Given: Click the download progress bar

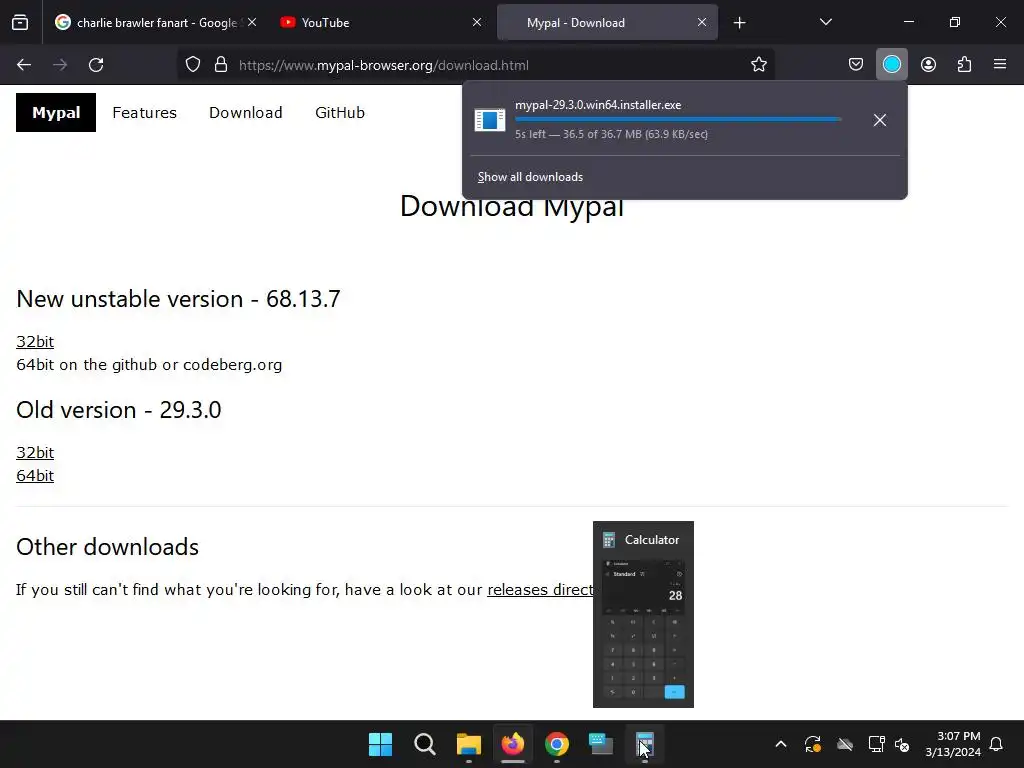Looking at the screenshot, I should tap(678, 120).
